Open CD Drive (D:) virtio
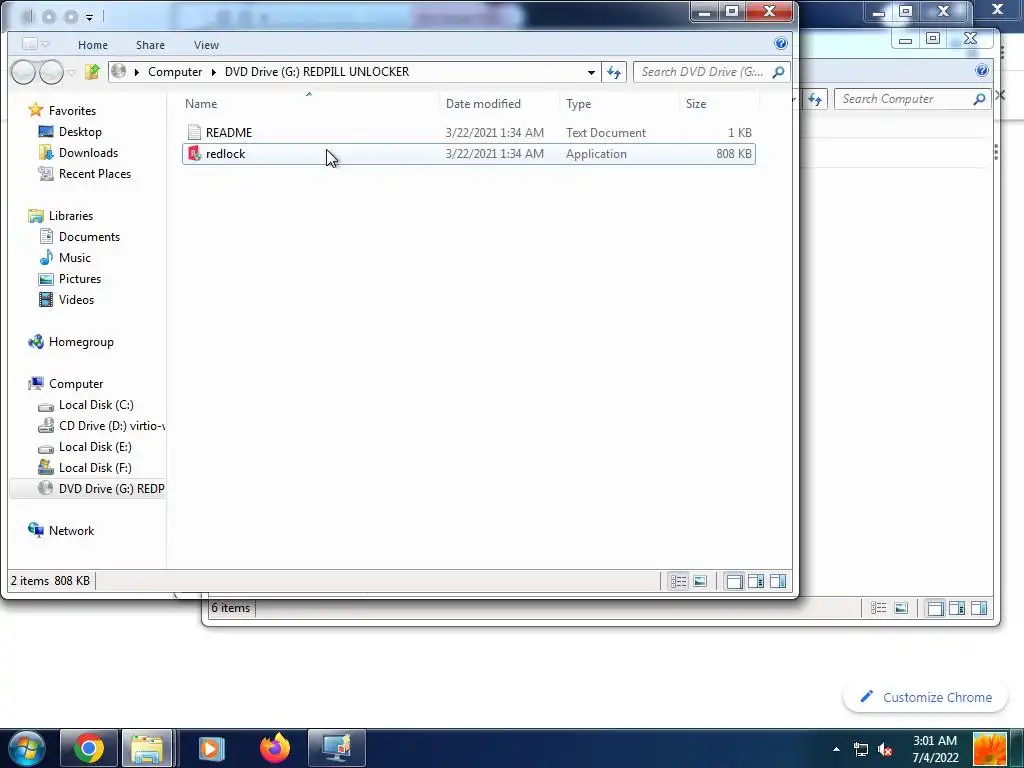This screenshot has width=1024, height=768. point(111,426)
